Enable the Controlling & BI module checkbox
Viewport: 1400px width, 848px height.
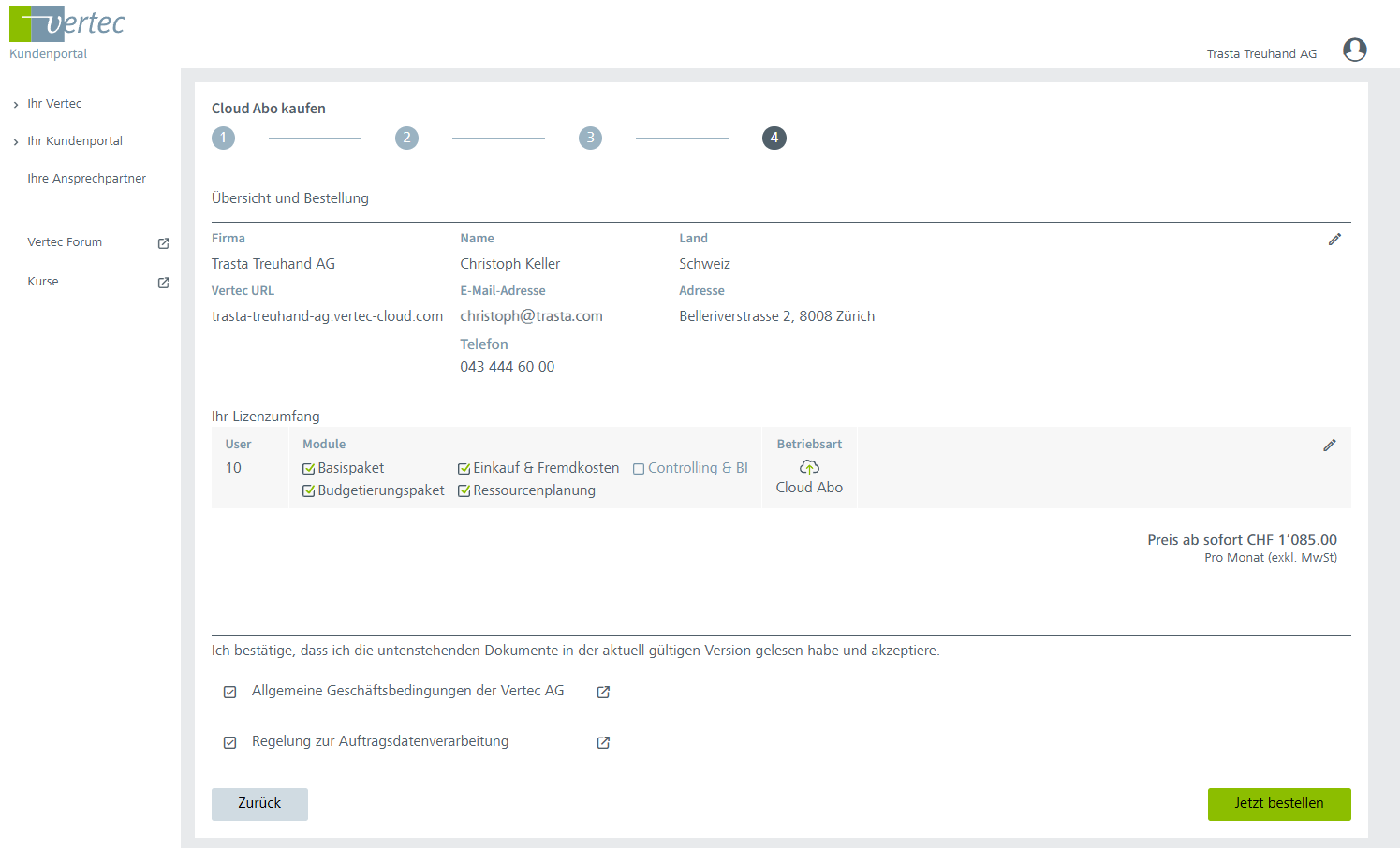pos(639,469)
